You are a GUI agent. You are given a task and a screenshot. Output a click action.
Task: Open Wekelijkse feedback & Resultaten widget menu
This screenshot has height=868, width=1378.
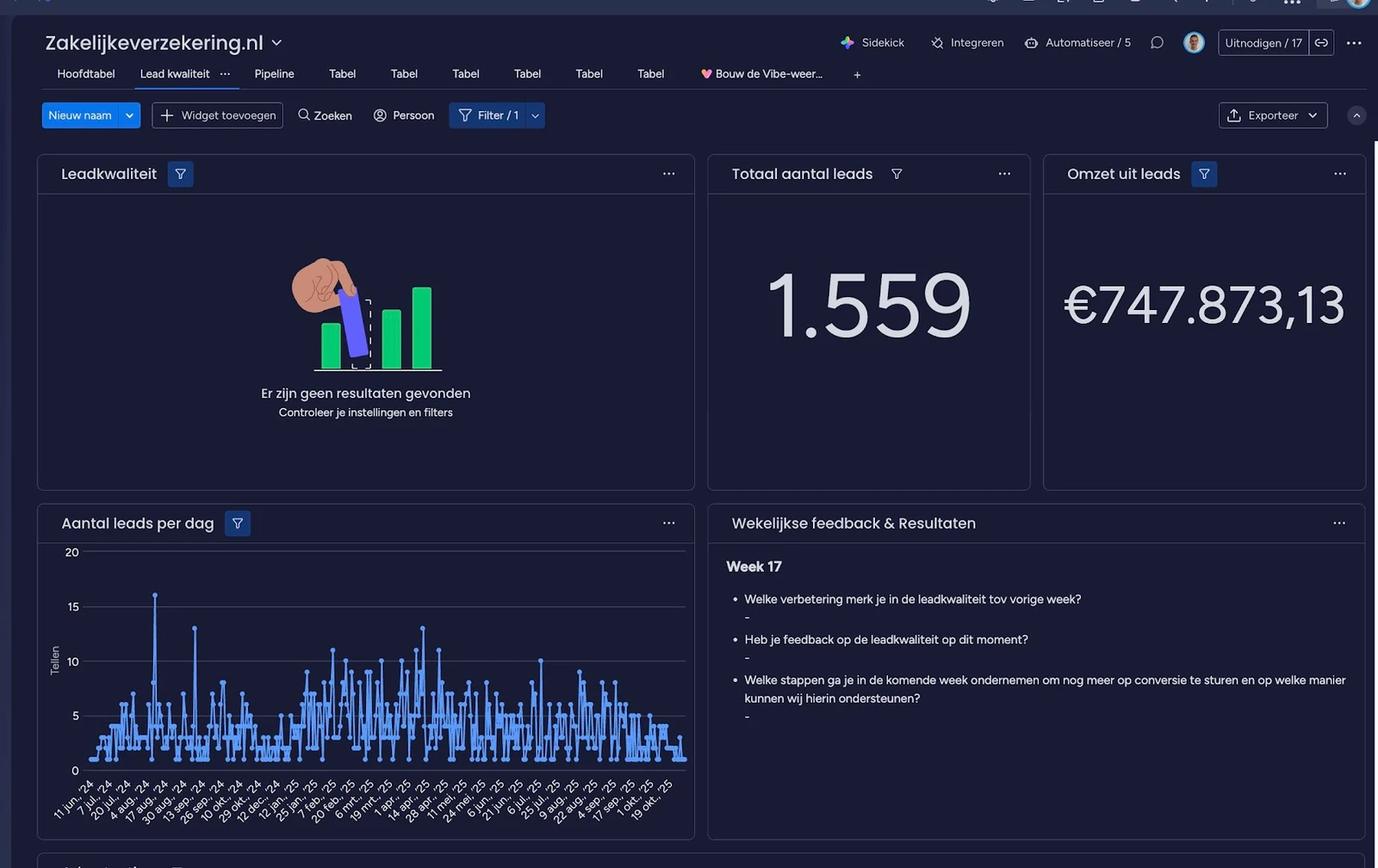point(1339,524)
